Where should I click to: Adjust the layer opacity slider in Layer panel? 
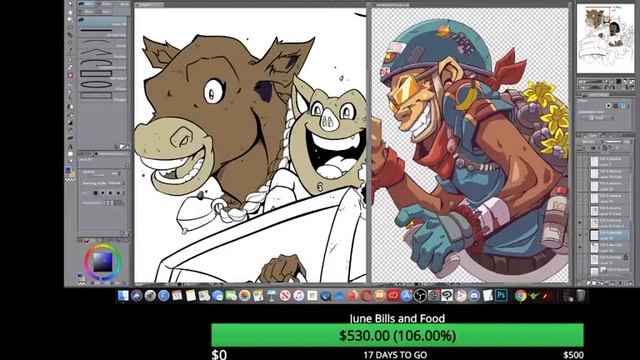[x=614, y=142]
